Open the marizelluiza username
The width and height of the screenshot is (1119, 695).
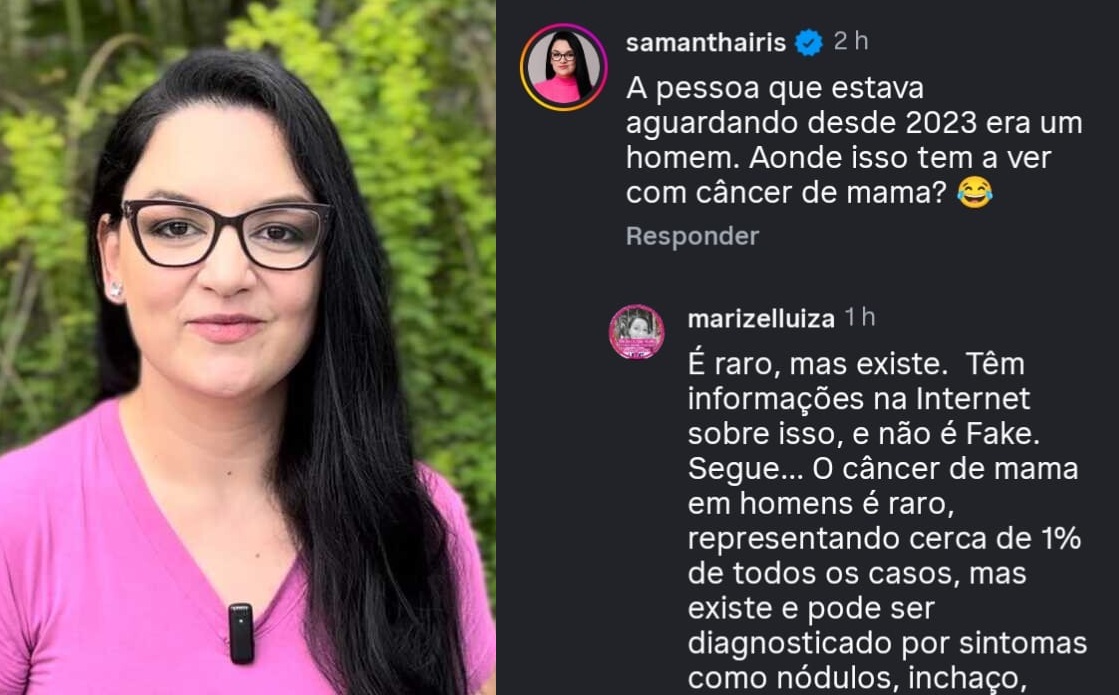(x=761, y=319)
